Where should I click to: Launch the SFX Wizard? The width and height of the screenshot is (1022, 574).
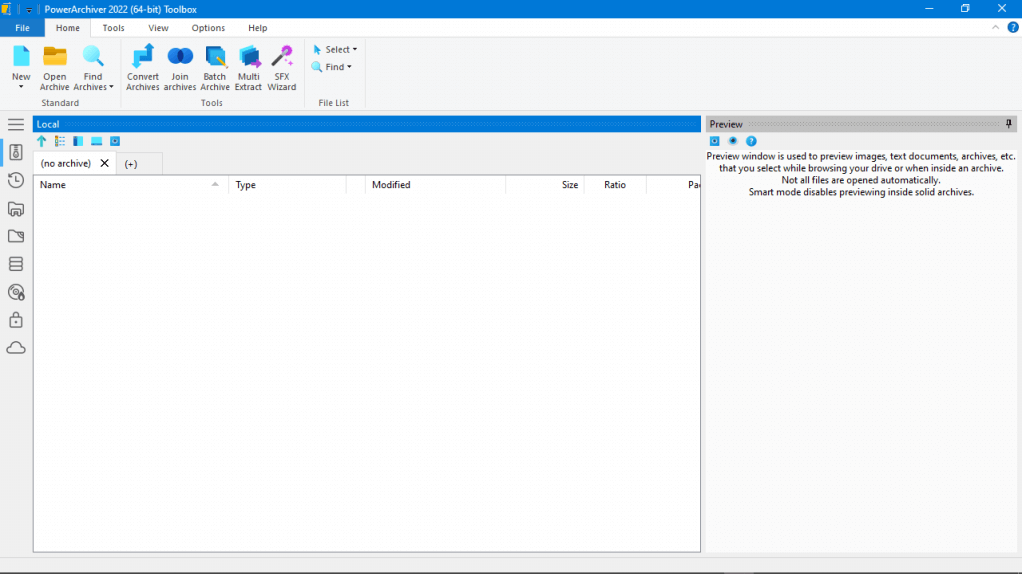282,67
